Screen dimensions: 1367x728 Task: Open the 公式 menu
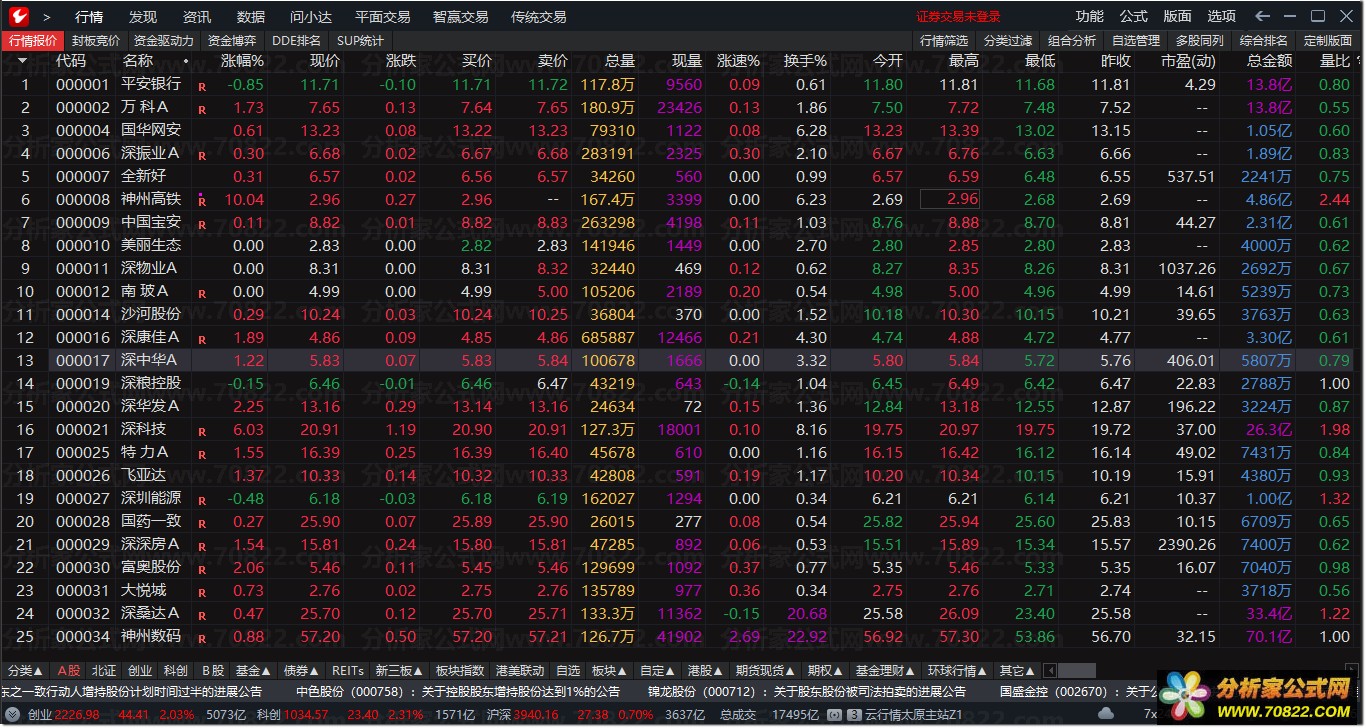click(1134, 16)
